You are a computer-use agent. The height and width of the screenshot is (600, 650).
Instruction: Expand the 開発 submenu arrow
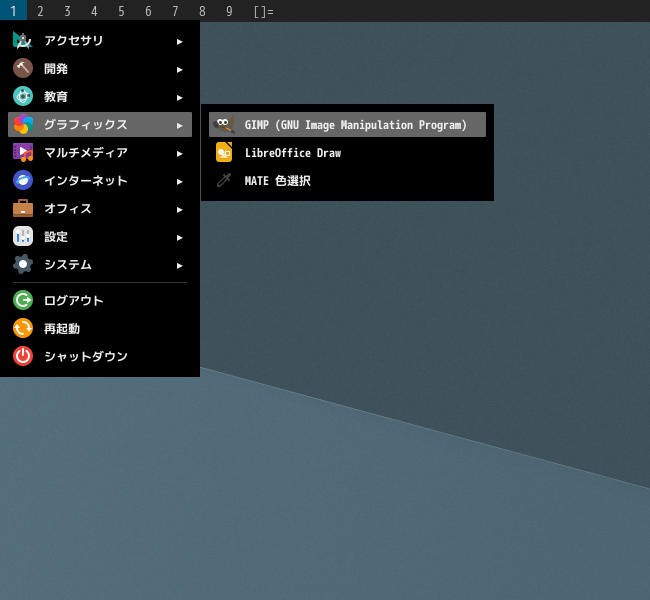coord(179,70)
